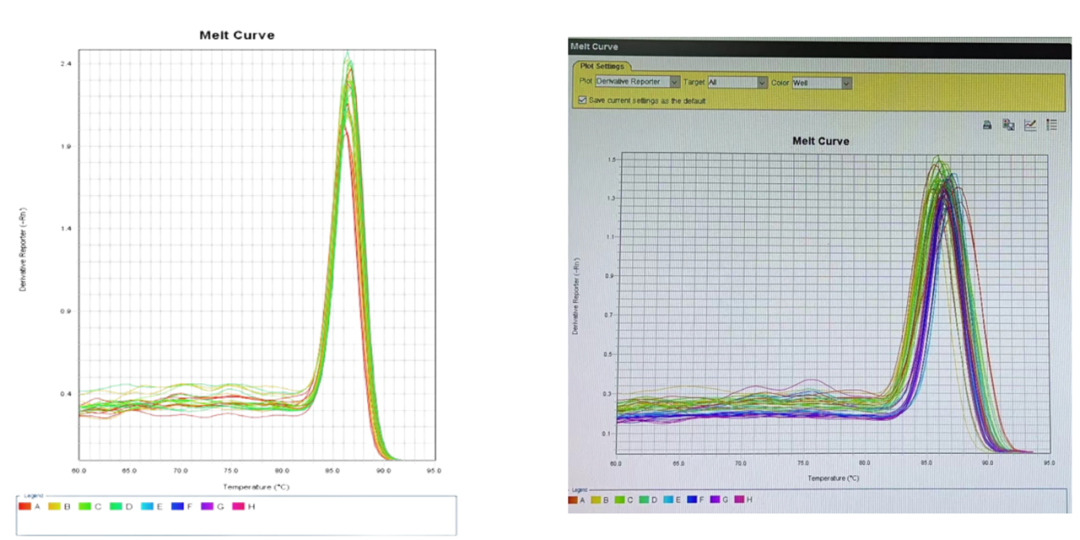Uncheck Save current settings as the default

(583, 100)
